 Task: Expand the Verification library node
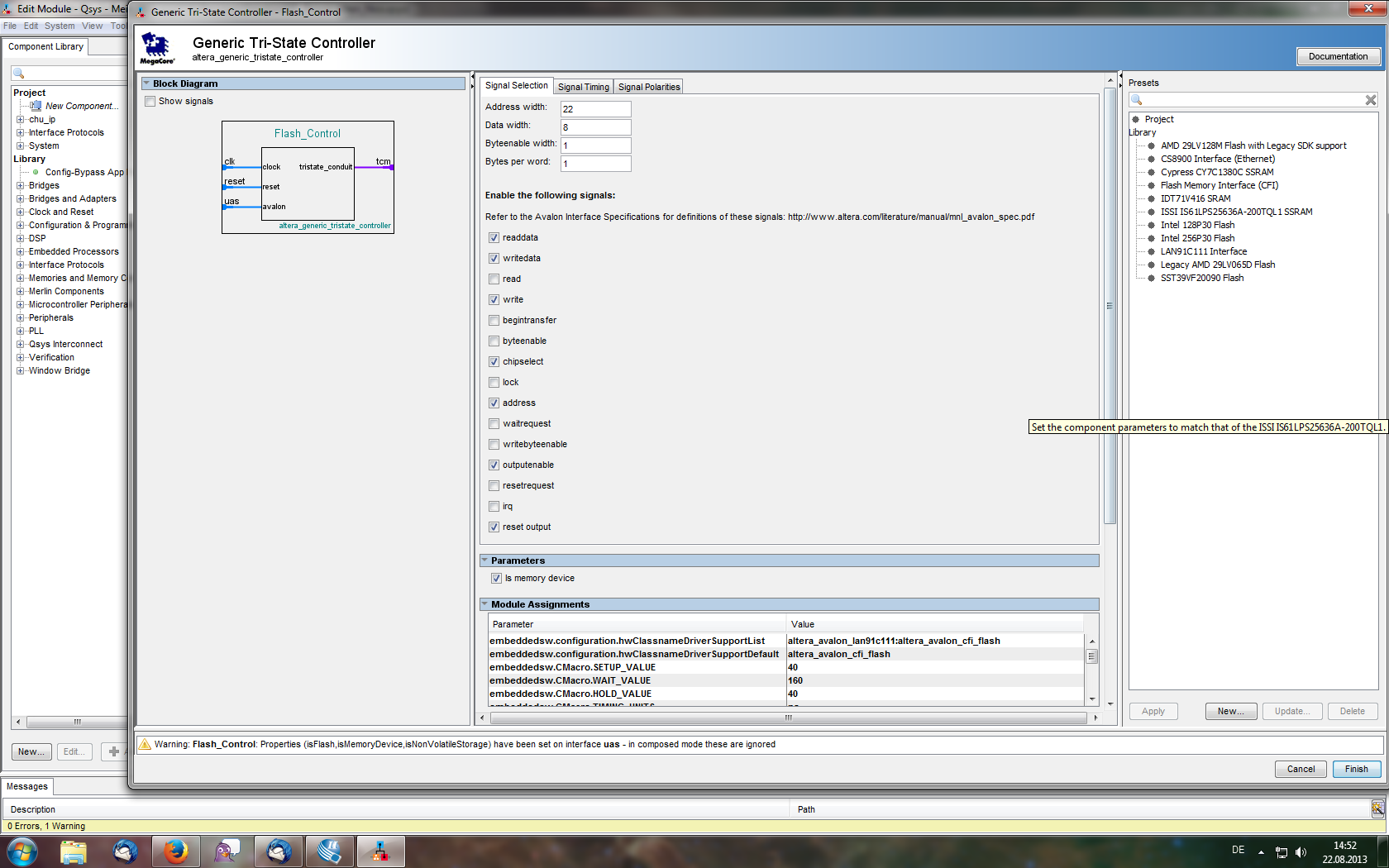tap(20, 357)
